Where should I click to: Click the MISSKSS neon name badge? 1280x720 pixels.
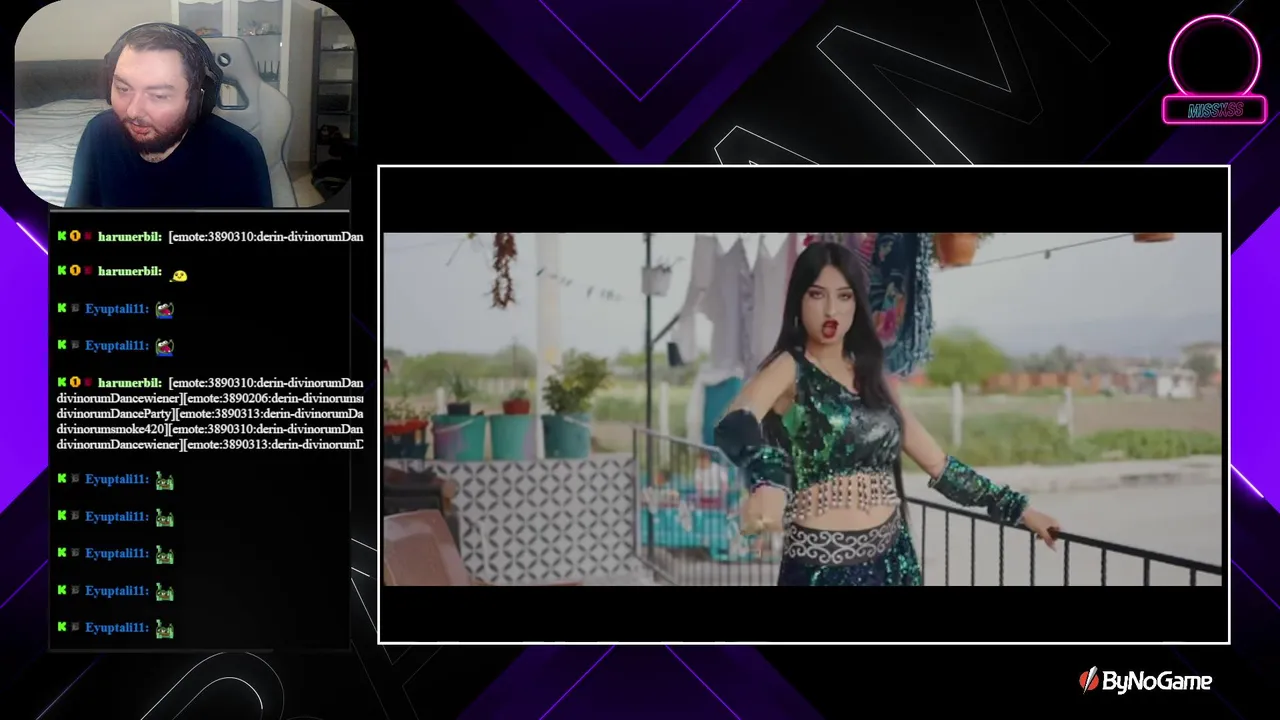[x=1215, y=110]
